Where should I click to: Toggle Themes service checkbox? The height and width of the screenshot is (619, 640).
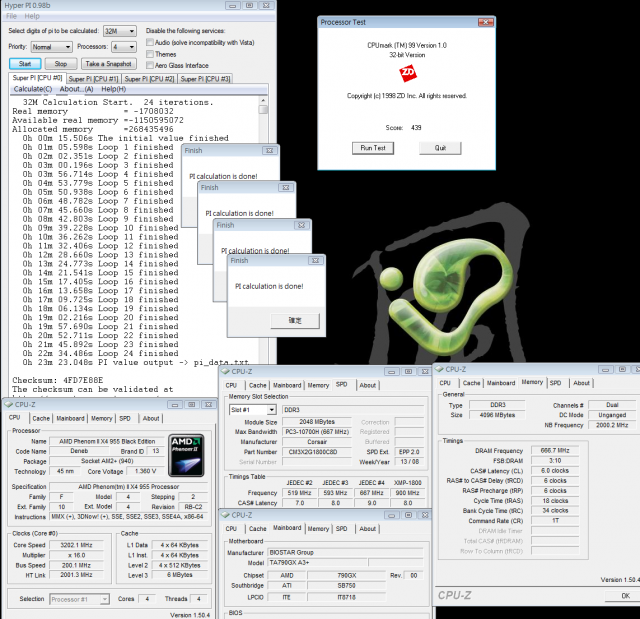(x=150, y=54)
